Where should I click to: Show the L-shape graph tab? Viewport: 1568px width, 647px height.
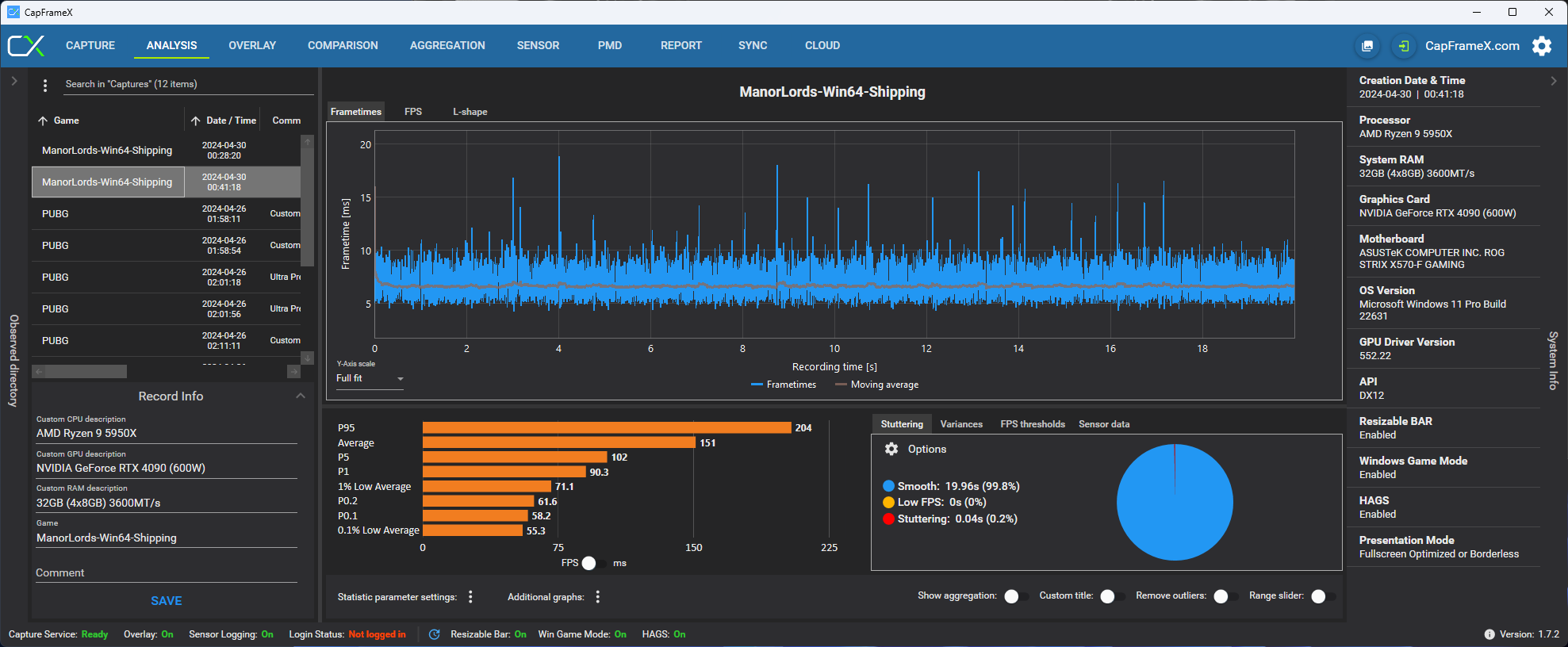click(470, 112)
